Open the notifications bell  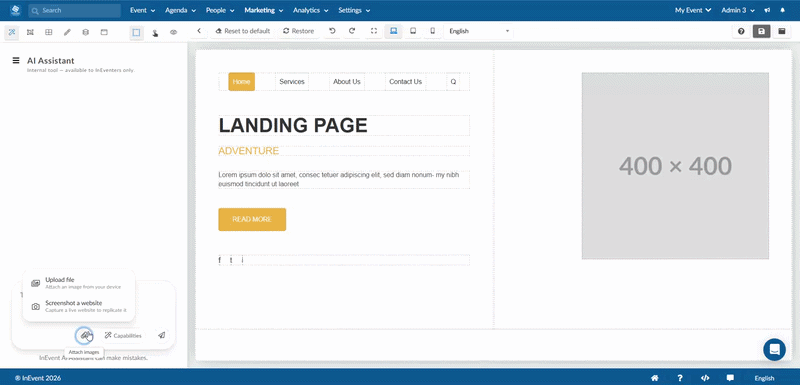(x=783, y=10)
